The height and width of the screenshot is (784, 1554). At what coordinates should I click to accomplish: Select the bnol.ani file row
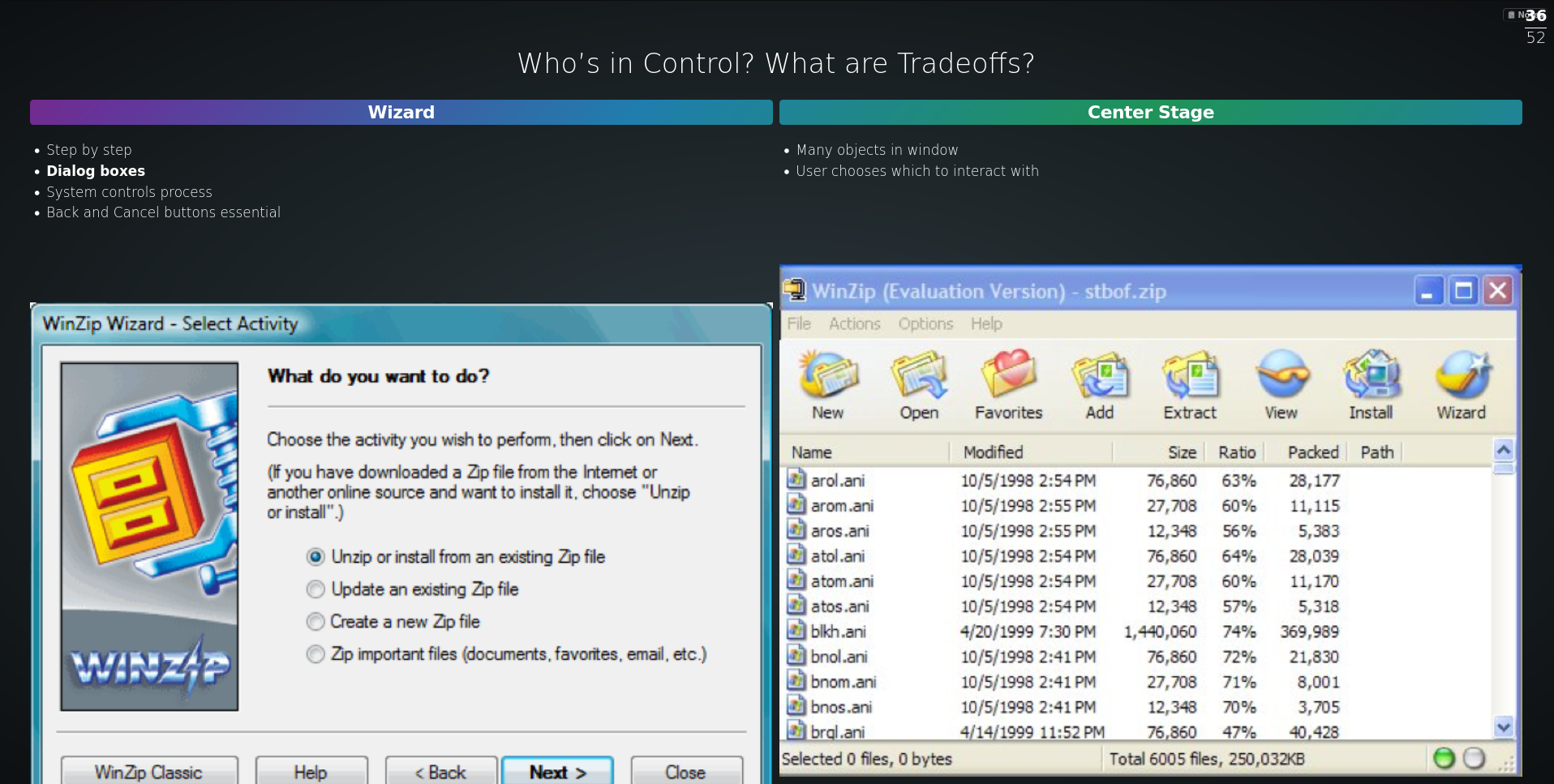[x=1136, y=656]
